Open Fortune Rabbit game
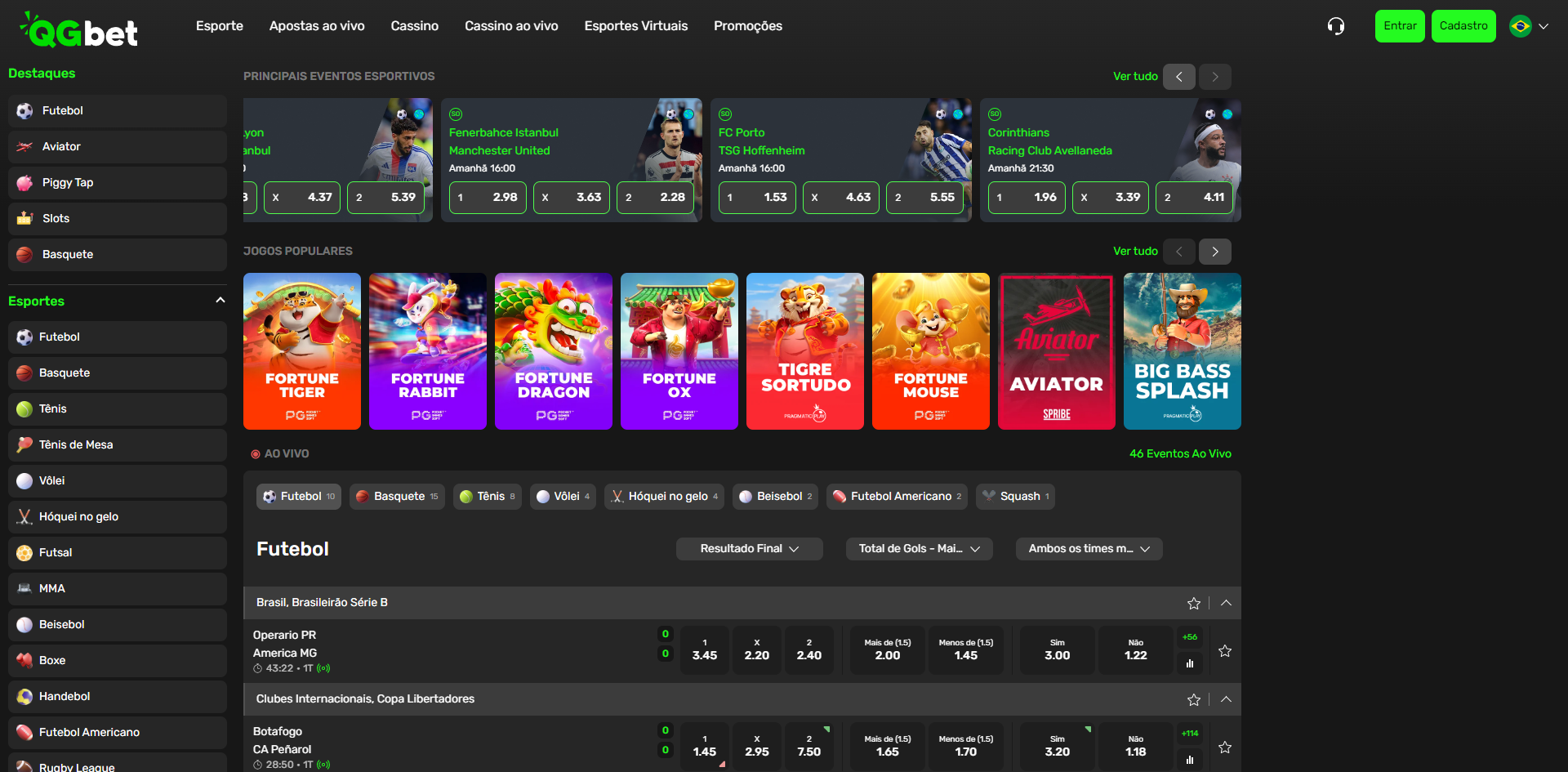The width and height of the screenshot is (1568, 772). 428,351
